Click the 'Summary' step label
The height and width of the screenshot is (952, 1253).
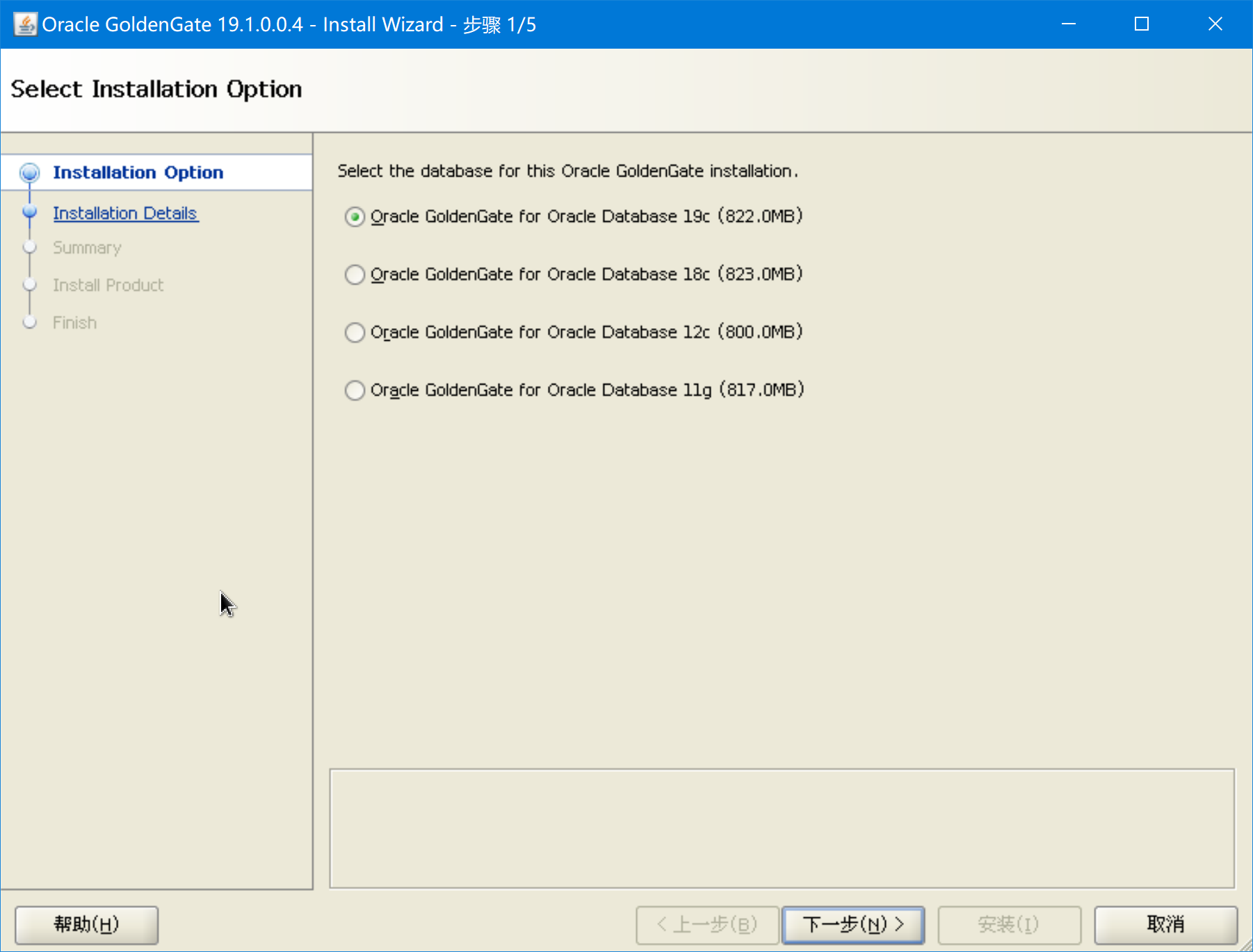coord(87,248)
